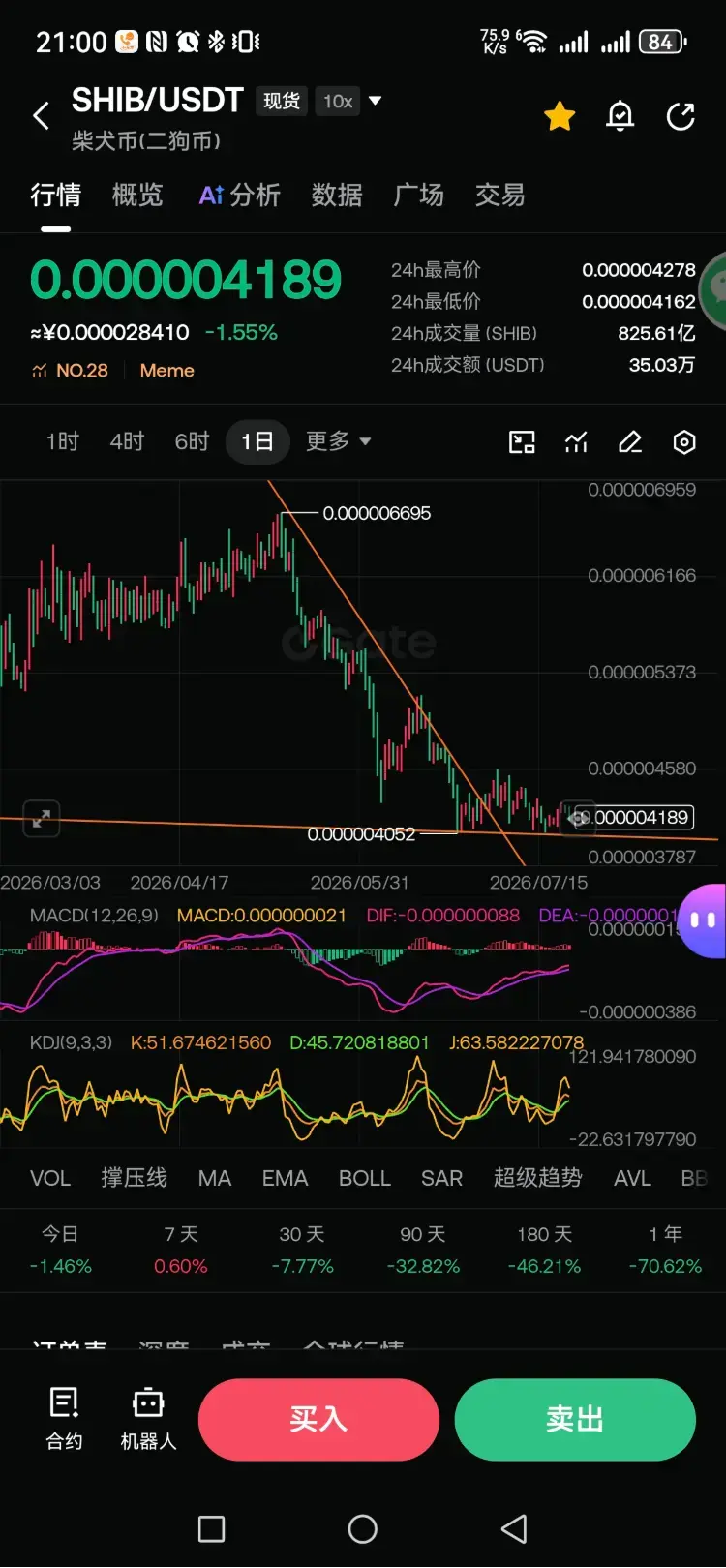
Task: Tap the 24h最高价 value 0.000004278
Action: click(639, 270)
